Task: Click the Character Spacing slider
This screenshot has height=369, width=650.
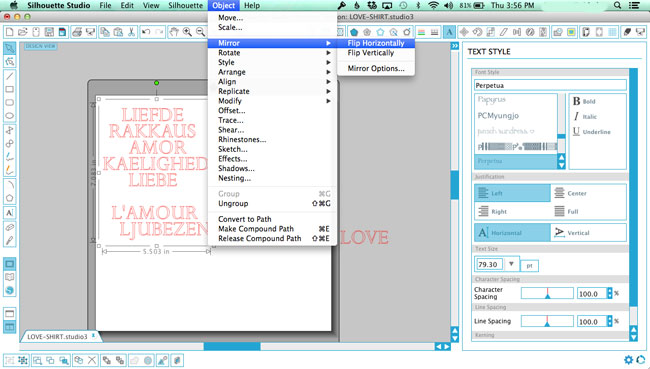Action: click(547, 294)
